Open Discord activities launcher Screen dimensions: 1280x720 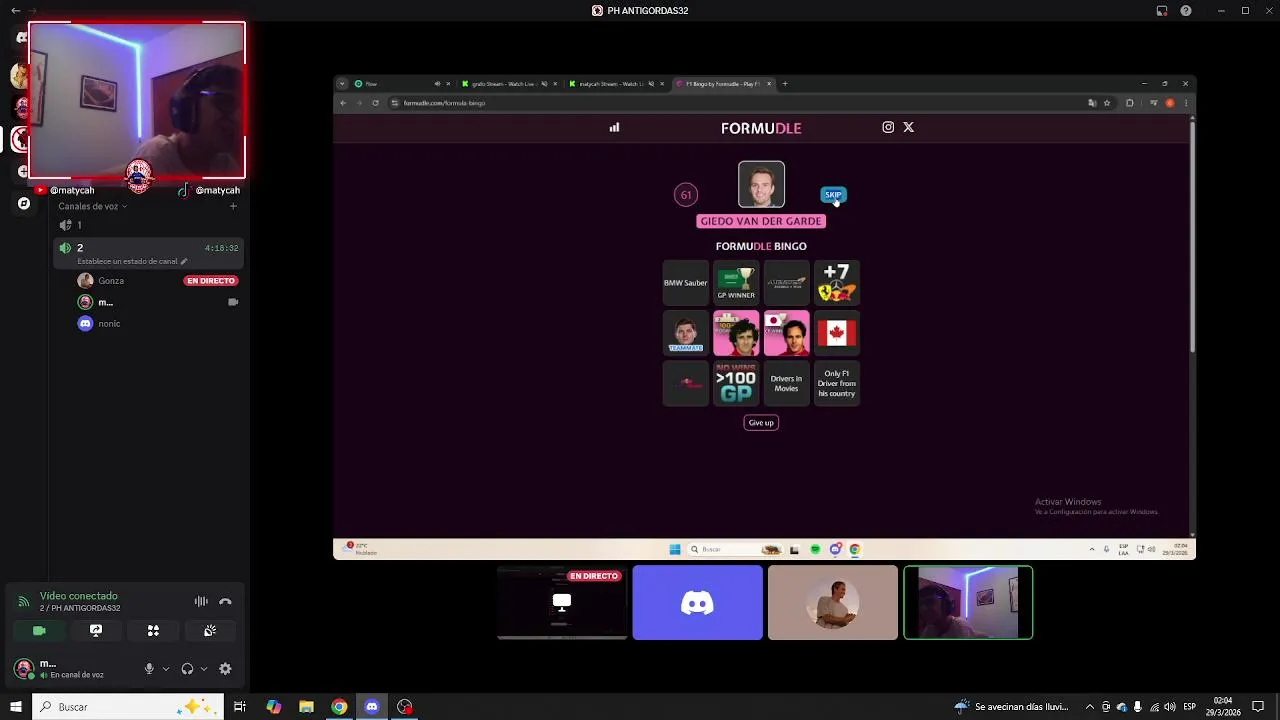point(153,631)
